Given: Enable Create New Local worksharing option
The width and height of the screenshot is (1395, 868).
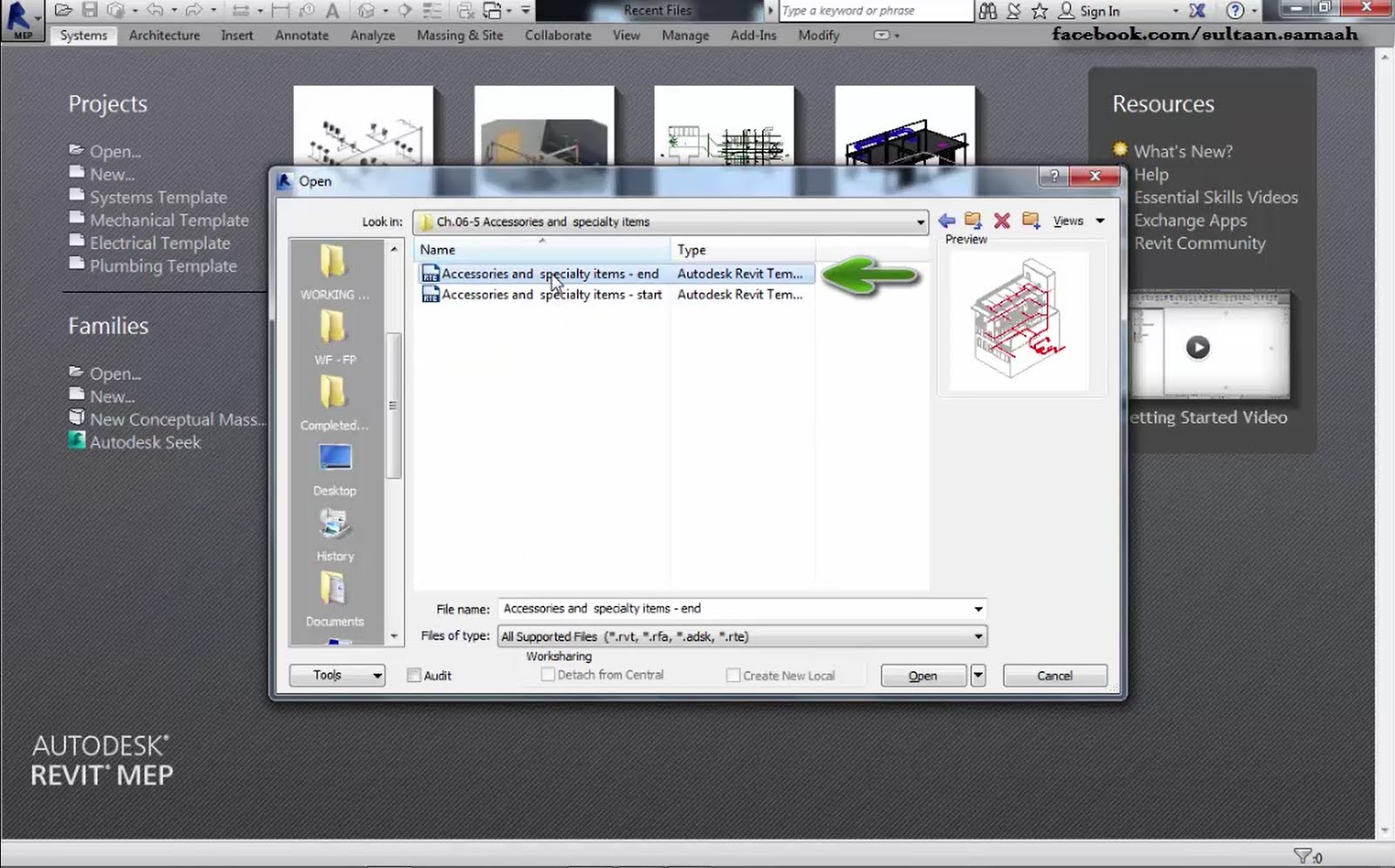Looking at the screenshot, I should (733, 675).
